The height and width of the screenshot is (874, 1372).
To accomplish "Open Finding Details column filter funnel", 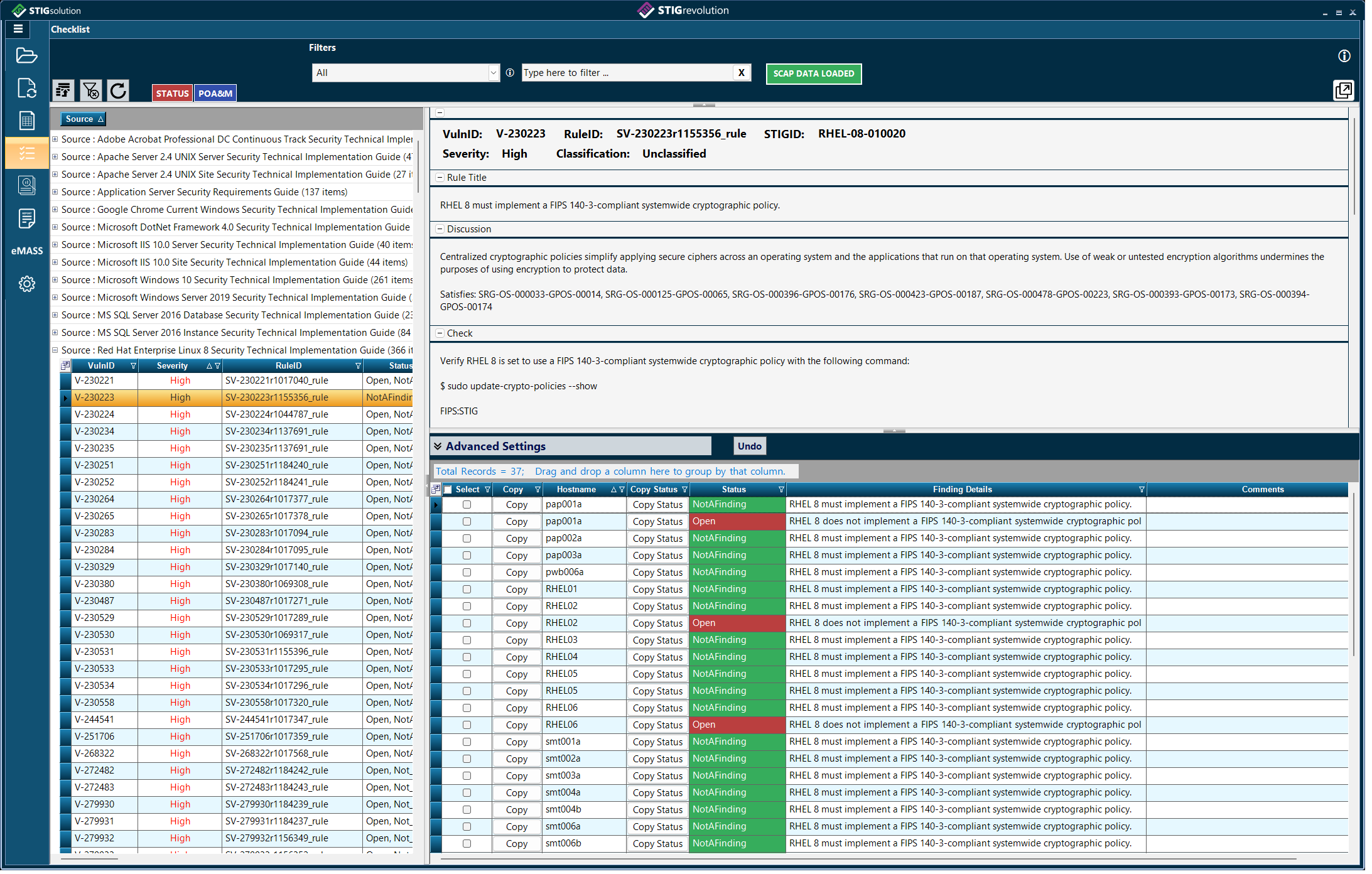I will tap(1142, 490).
